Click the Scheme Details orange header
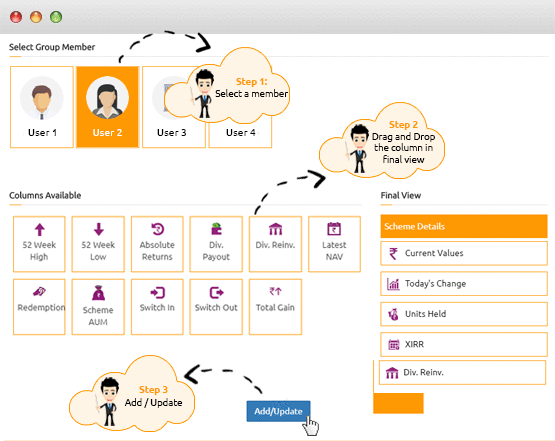The image size is (555, 441). pyautogui.click(x=464, y=226)
